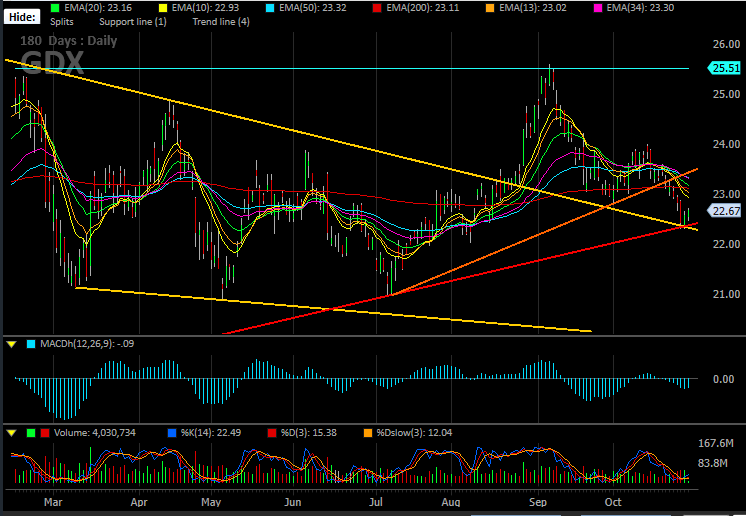The height and width of the screenshot is (516, 746).
Task: Click the 25.00 price axis label
Action: point(726,94)
